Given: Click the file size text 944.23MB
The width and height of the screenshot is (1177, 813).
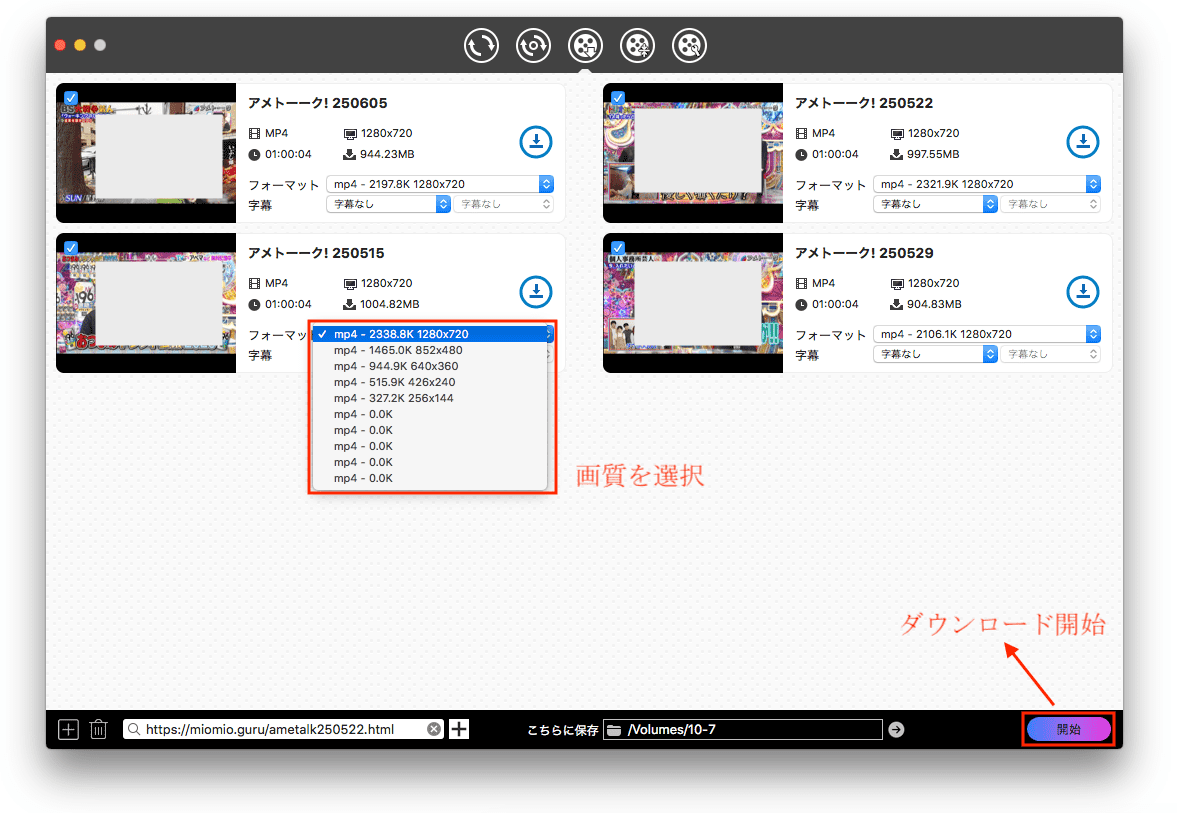Looking at the screenshot, I should pyautogui.click(x=387, y=155).
